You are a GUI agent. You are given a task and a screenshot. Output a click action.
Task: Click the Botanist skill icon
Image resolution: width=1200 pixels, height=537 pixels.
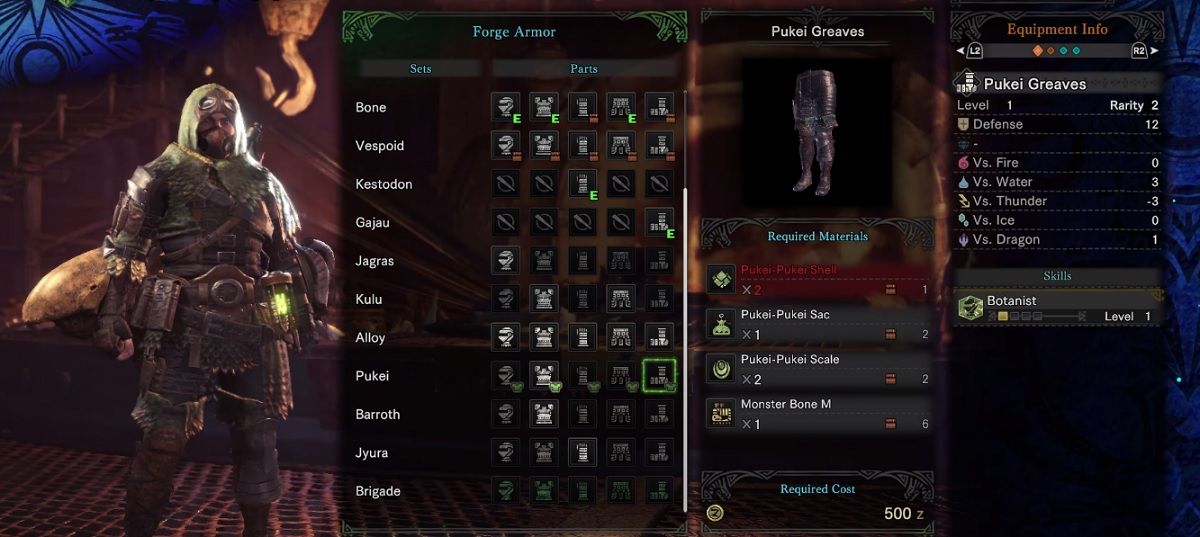coord(971,308)
